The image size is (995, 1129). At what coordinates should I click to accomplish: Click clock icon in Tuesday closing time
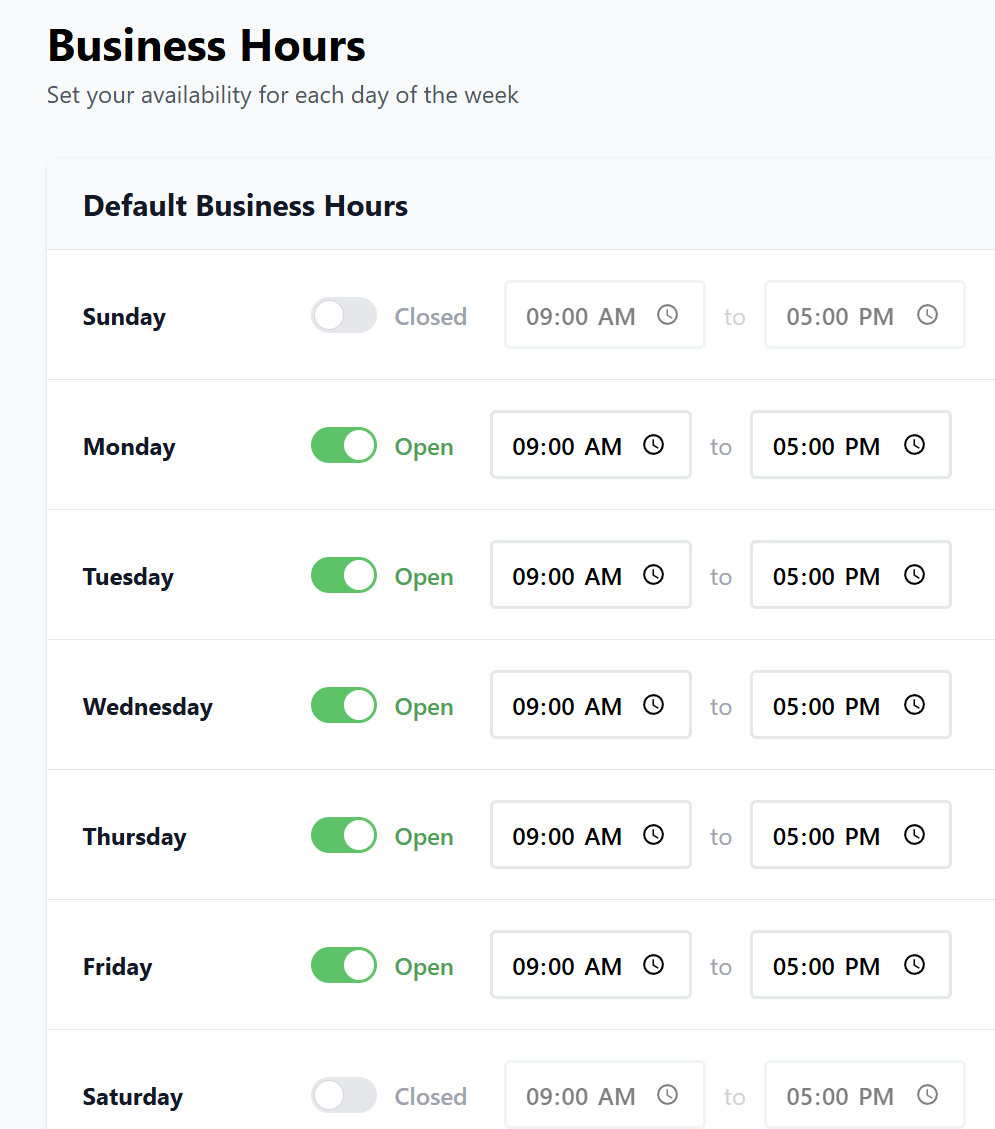coord(914,575)
